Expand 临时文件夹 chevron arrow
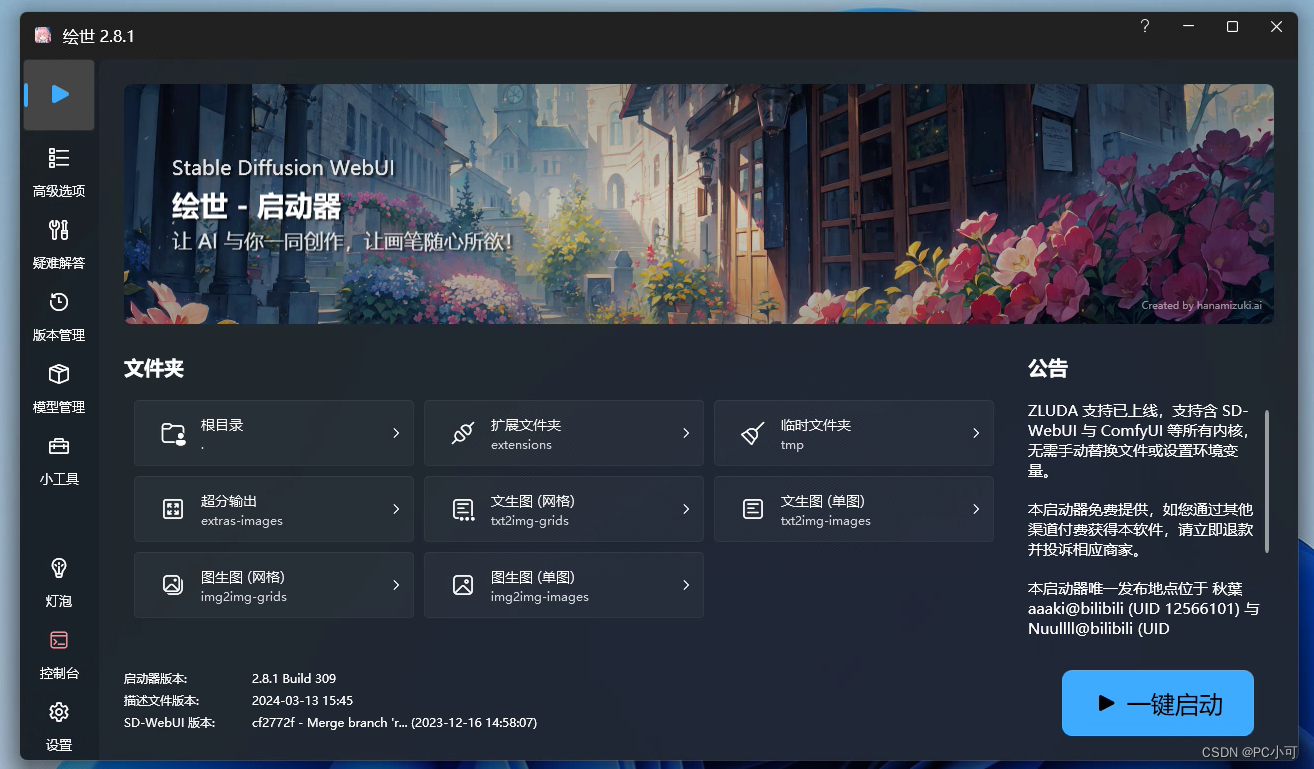 976,433
